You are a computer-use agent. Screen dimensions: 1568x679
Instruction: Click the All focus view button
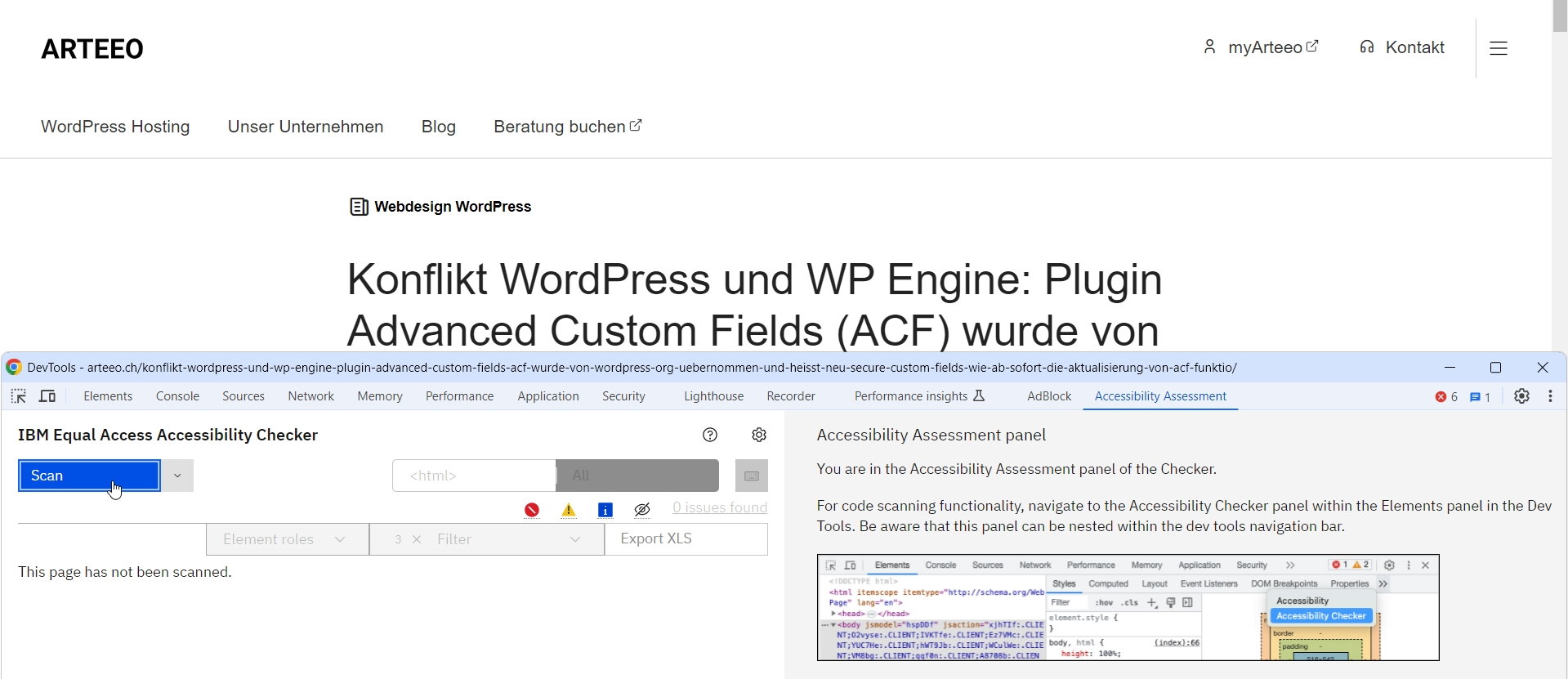click(x=637, y=476)
